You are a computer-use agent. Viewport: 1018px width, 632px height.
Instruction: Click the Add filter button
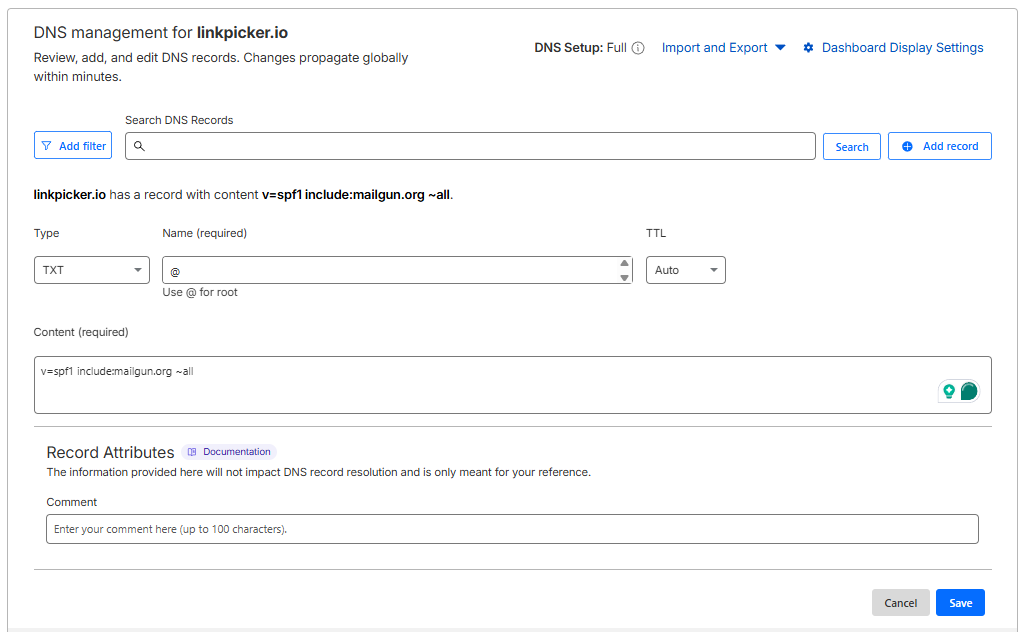(73, 145)
